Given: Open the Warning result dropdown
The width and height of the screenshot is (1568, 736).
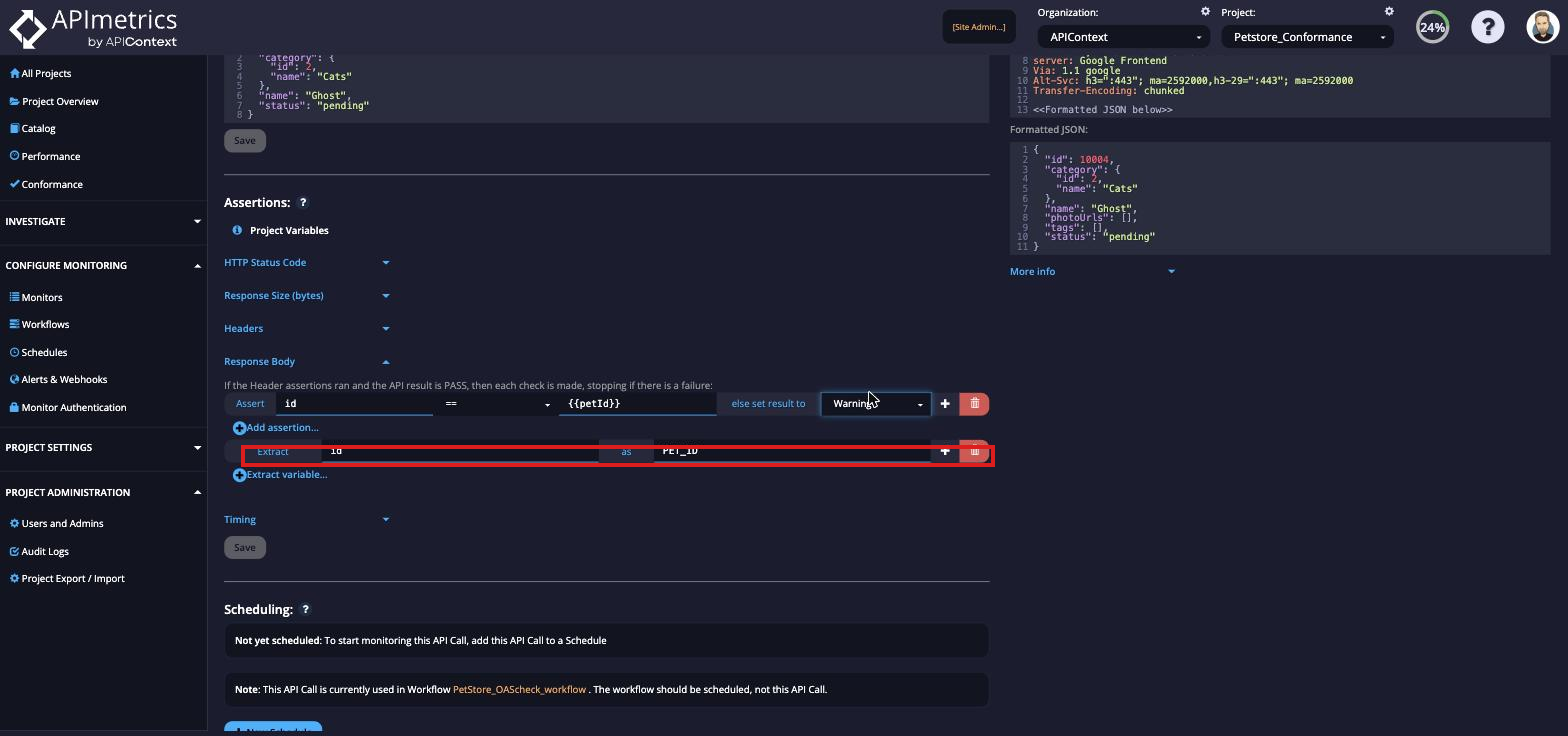Looking at the screenshot, I should coord(876,404).
